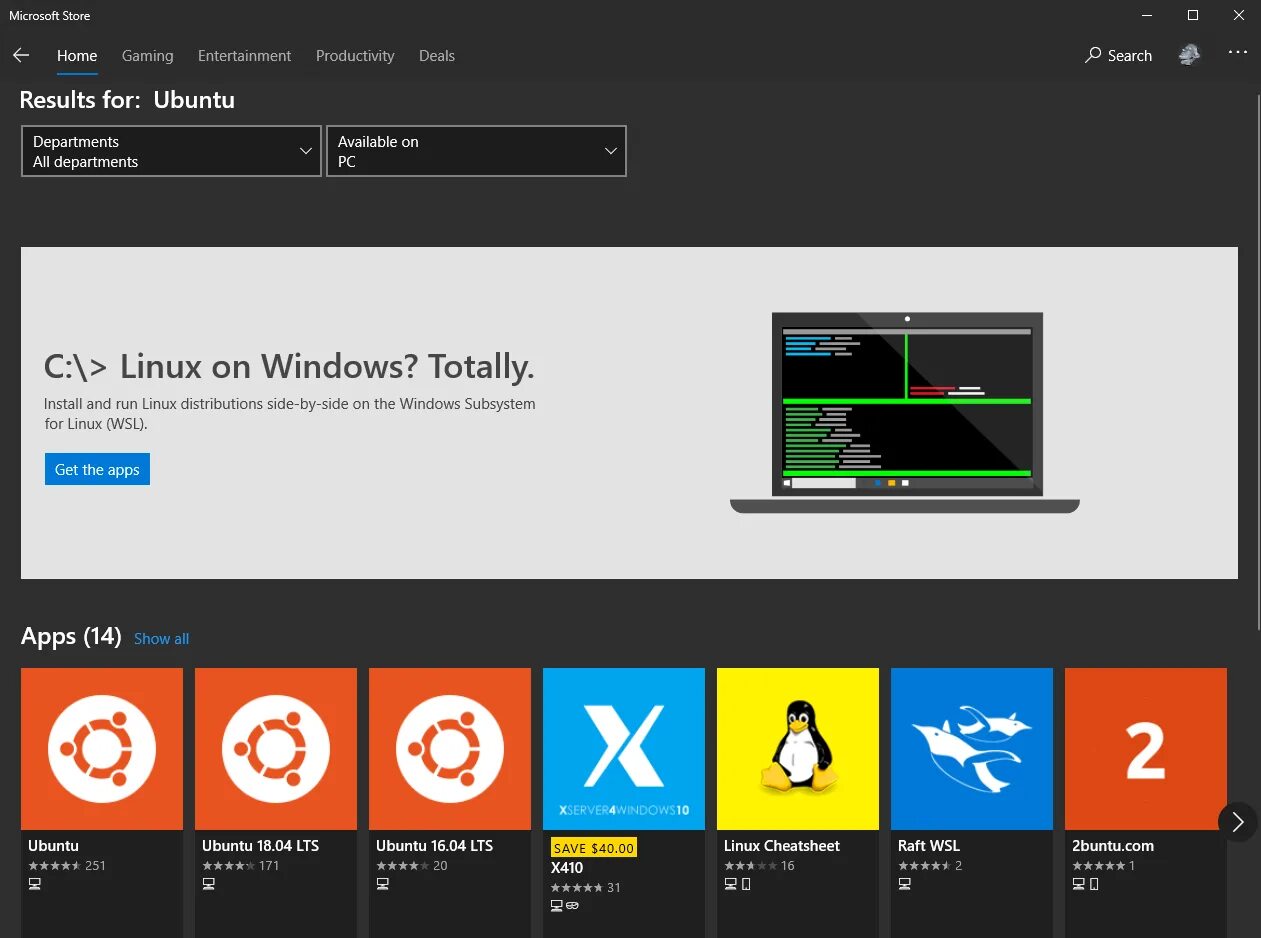Click the Linux Cheatsheet rating 16

point(759,866)
